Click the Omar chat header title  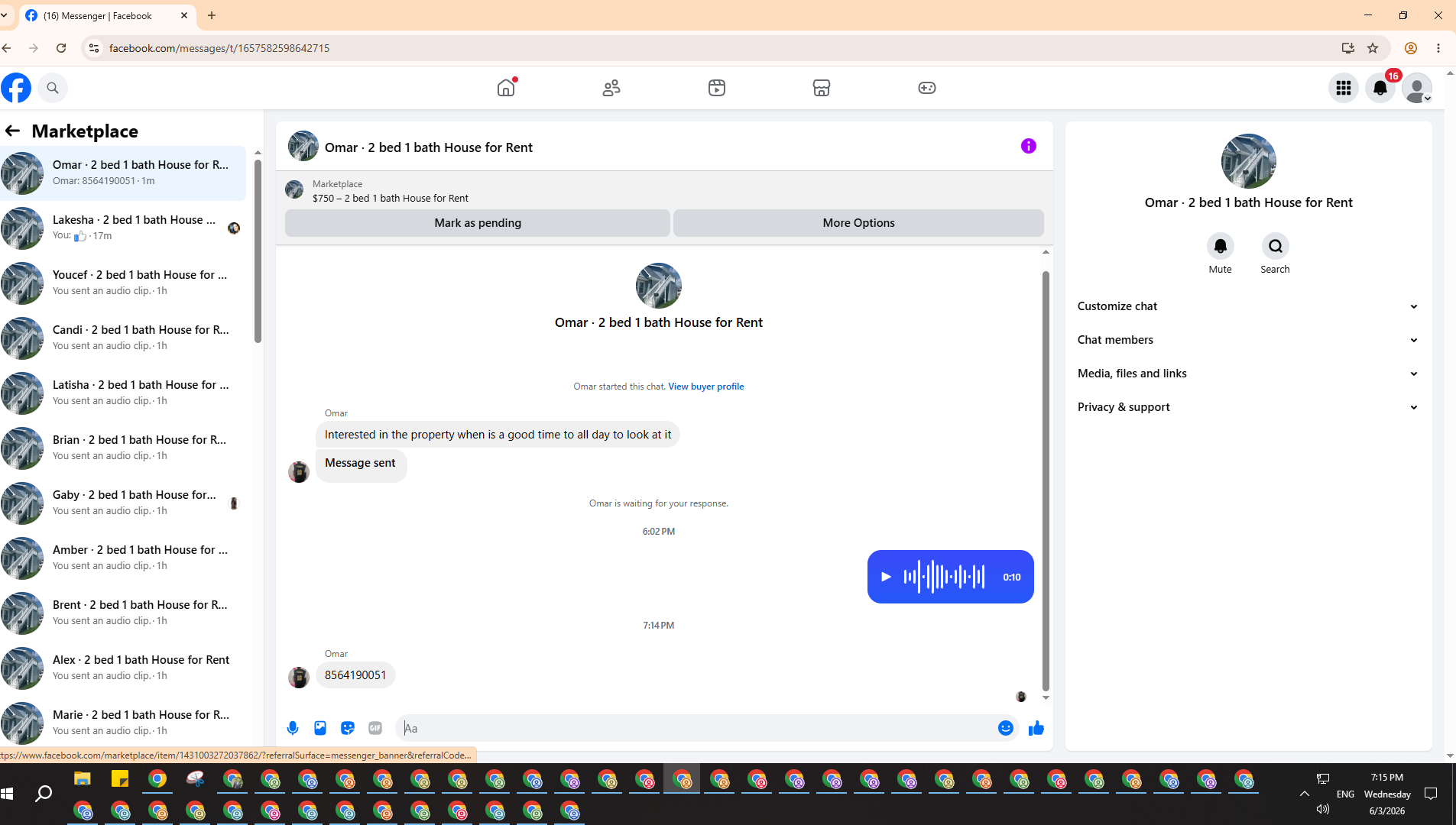[x=428, y=147]
